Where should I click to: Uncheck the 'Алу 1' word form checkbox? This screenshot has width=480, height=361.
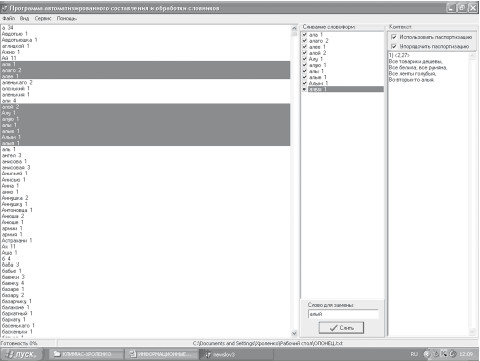pyautogui.click(x=305, y=59)
